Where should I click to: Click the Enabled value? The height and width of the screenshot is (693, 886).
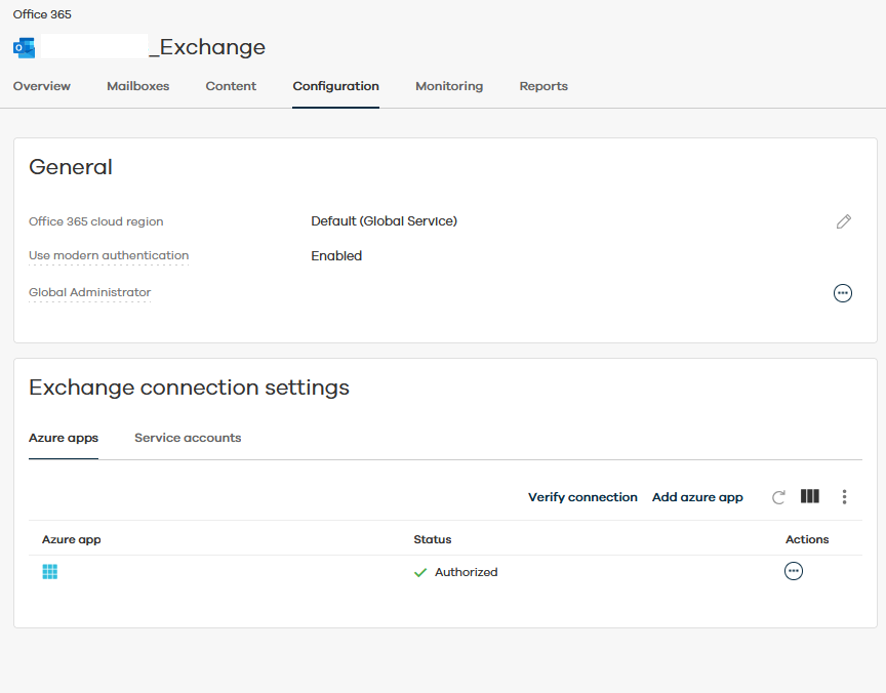336,256
